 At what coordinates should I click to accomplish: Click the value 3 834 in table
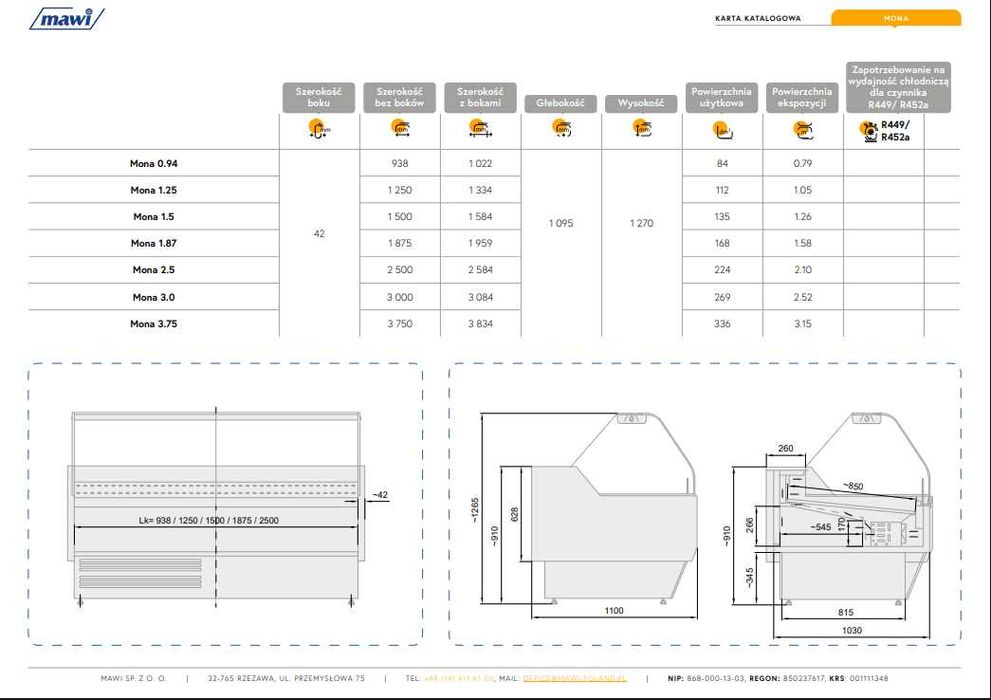pos(480,324)
